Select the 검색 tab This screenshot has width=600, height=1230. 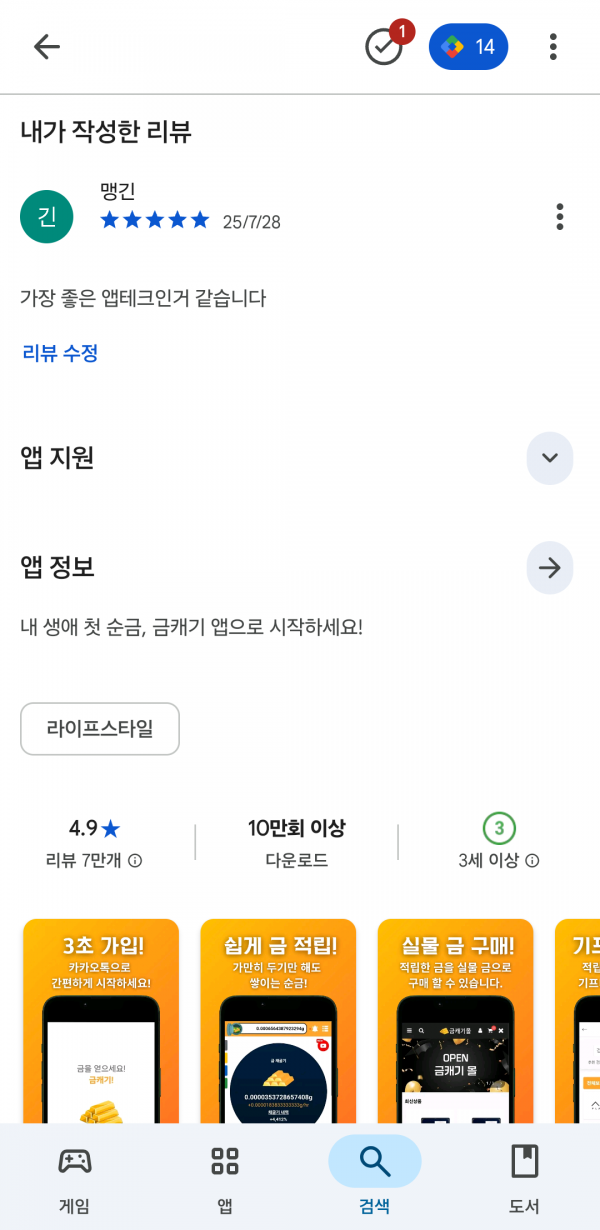click(x=375, y=1178)
